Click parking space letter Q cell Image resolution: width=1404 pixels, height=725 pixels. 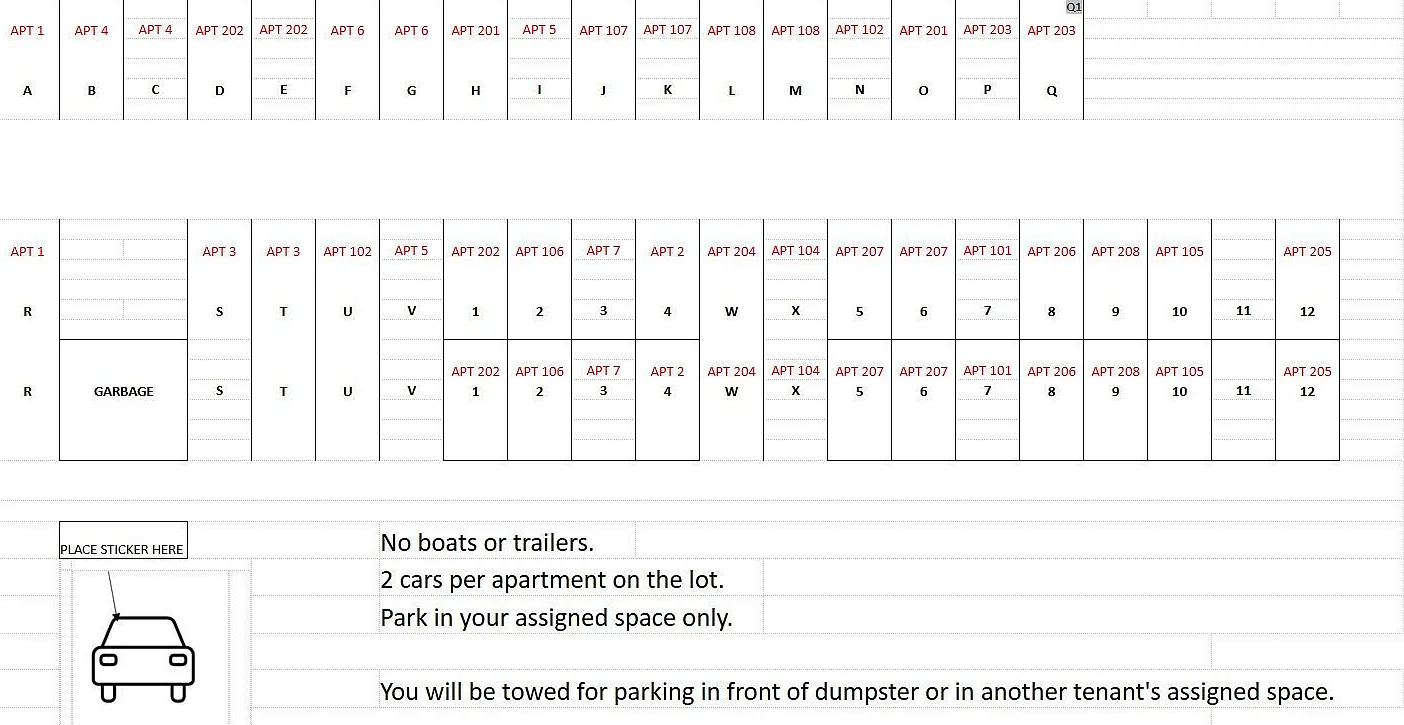coord(1051,90)
